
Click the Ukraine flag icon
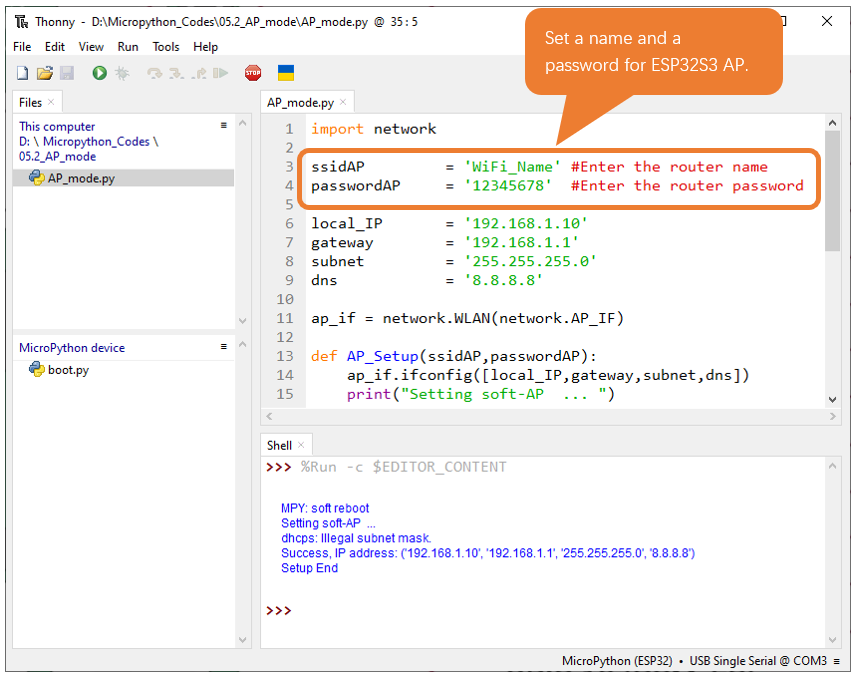point(286,73)
